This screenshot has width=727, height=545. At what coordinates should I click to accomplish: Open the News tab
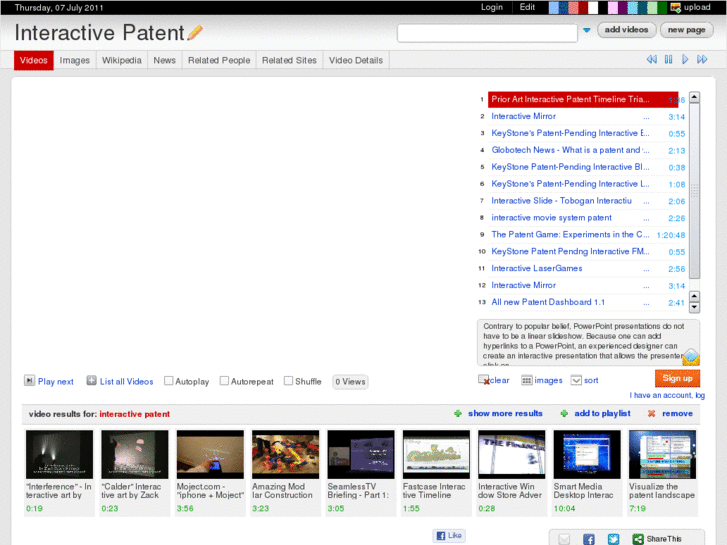pyautogui.click(x=165, y=60)
